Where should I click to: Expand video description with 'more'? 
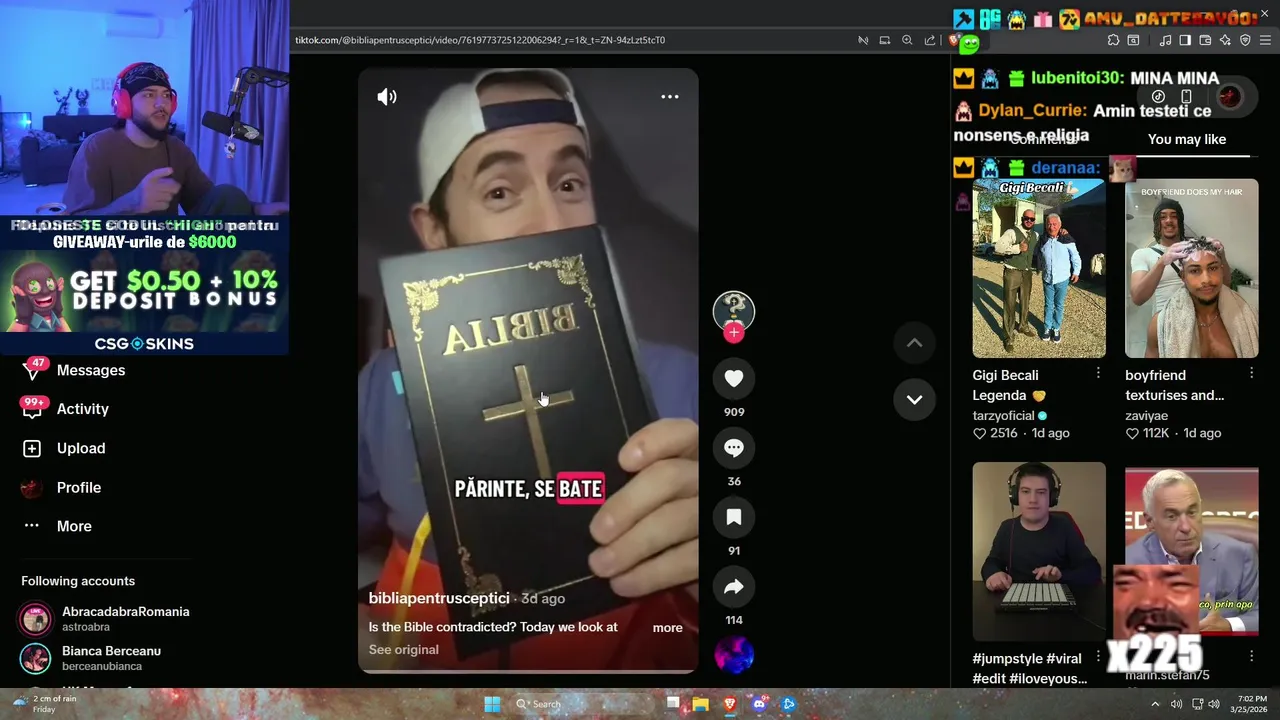[668, 628]
